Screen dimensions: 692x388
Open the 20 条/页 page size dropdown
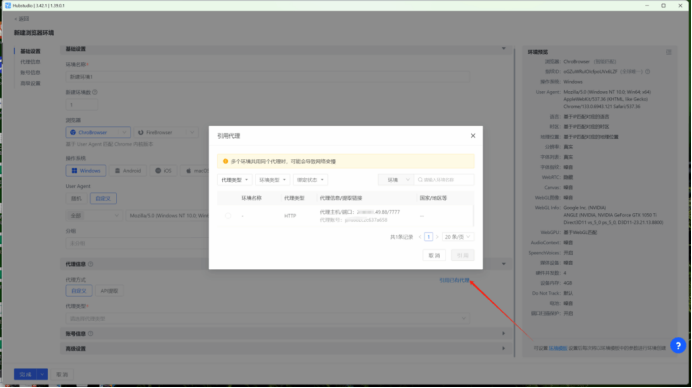458,237
